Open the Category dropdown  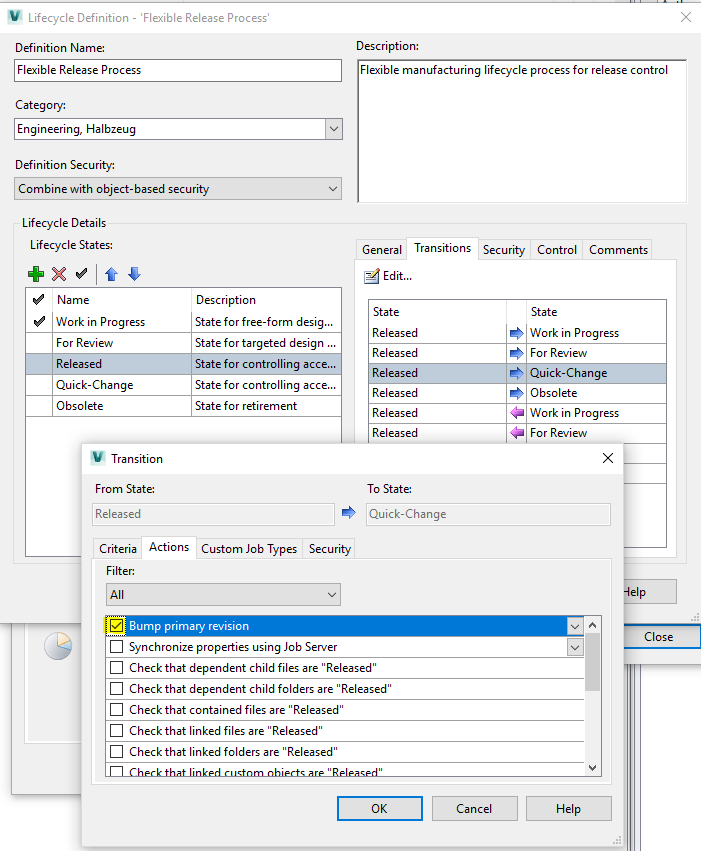334,128
